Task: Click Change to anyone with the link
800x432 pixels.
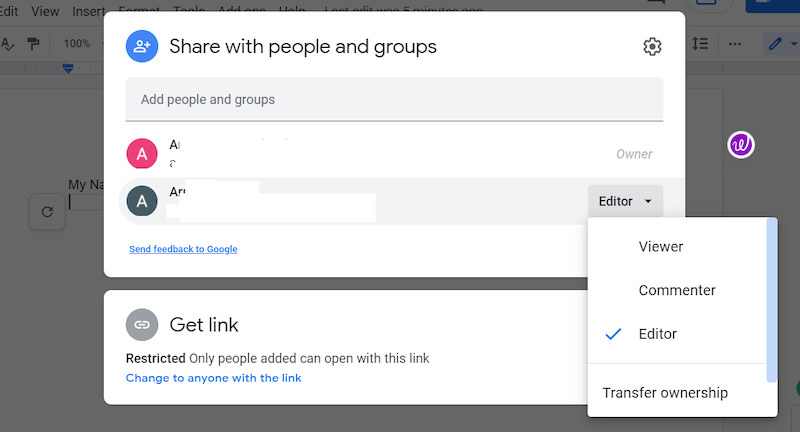Action: click(x=213, y=378)
